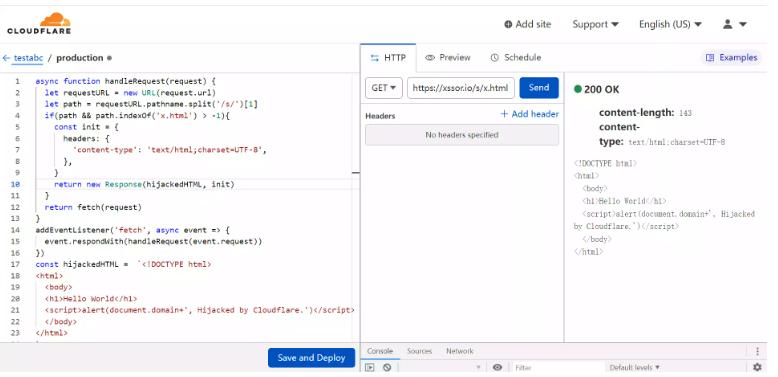Click the request URL input field
The height and width of the screenshot is (377, 778).
(461, 88)
